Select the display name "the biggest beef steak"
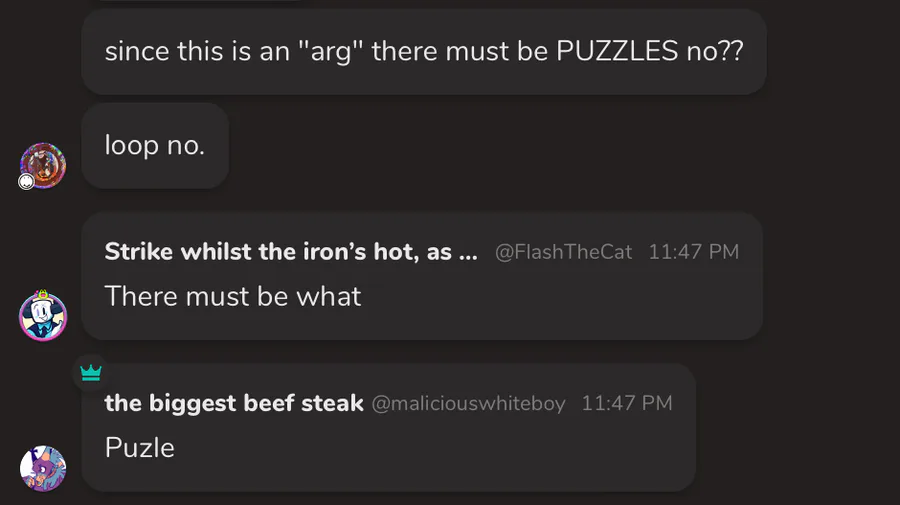Image resolution: width=900 pixels, height=505 pixels. [233, 403]
